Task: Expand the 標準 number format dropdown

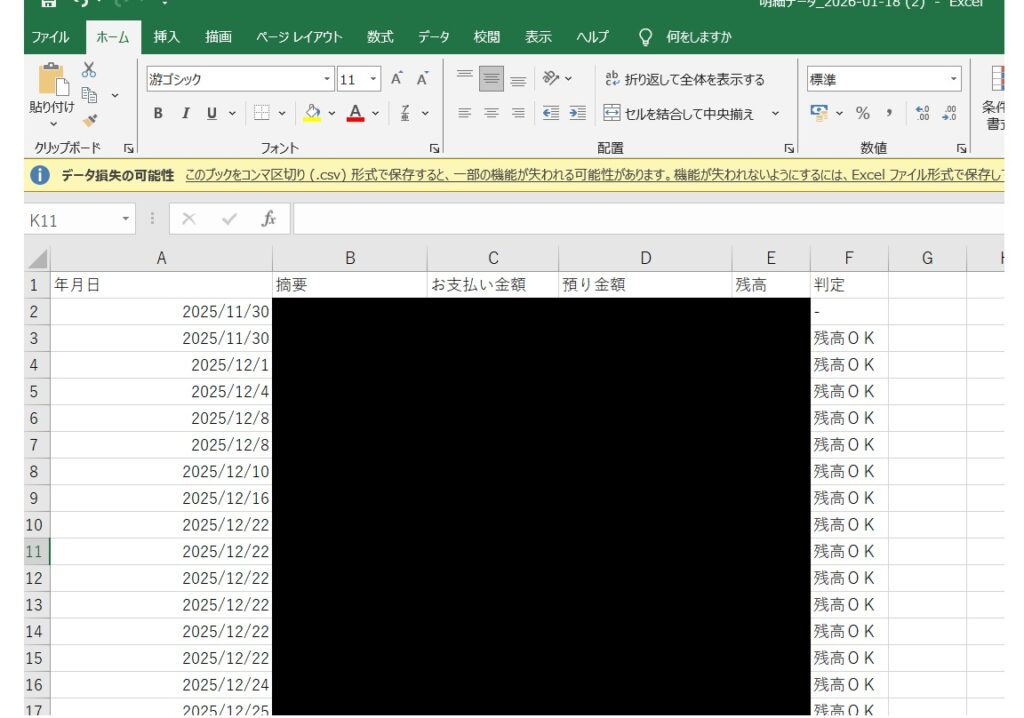Action: pos(953,79)
